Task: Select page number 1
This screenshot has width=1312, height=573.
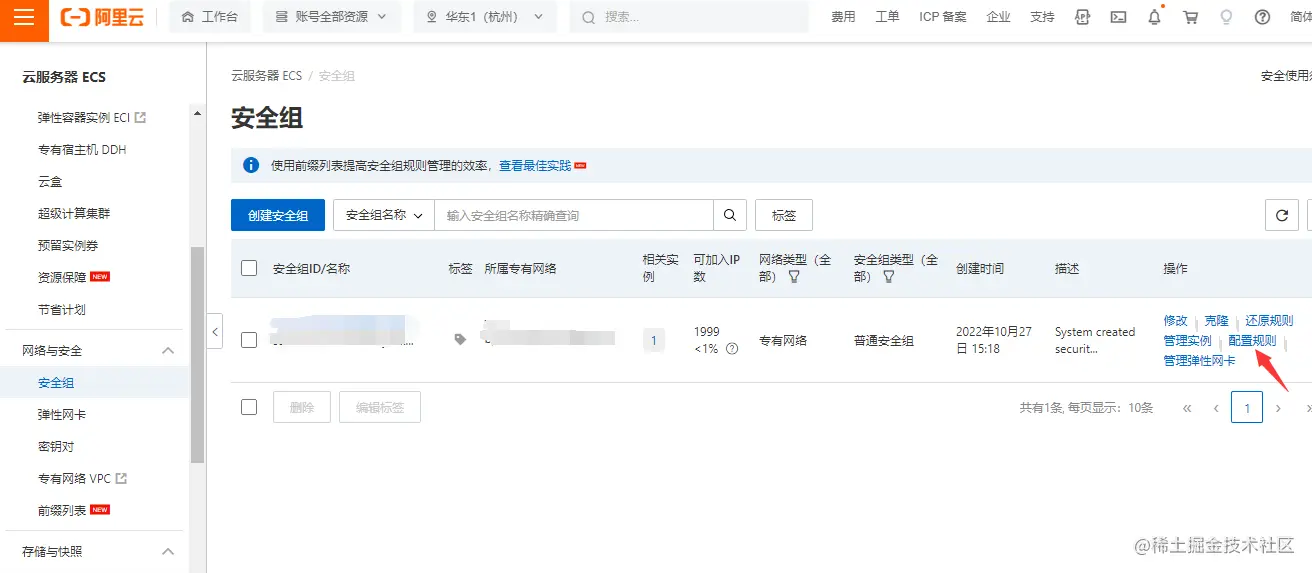Action: (1247, 408)
